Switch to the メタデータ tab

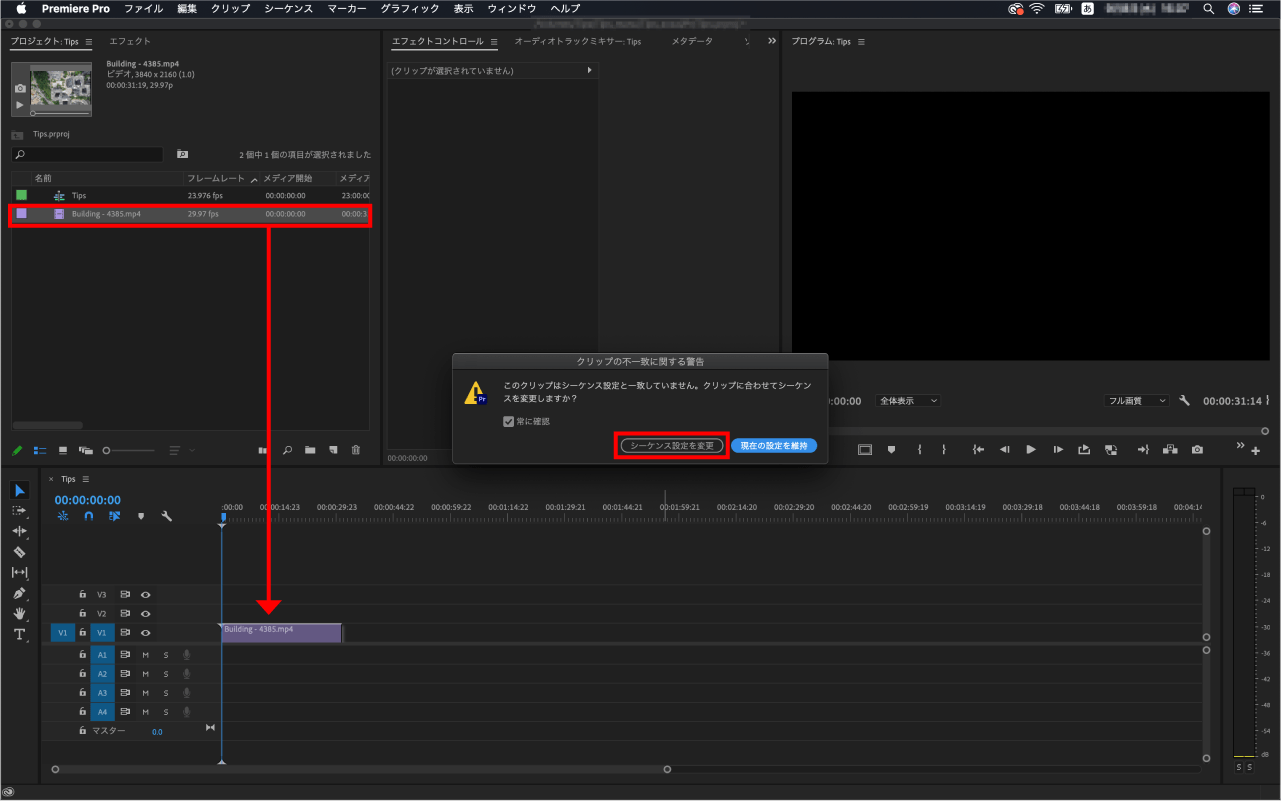(x=692, y=41)
